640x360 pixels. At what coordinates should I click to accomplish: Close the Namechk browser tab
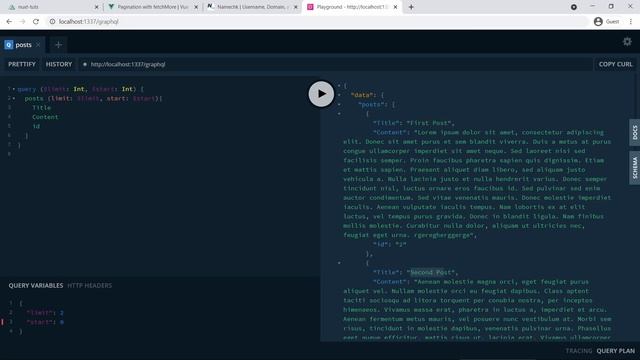[296, 7]
